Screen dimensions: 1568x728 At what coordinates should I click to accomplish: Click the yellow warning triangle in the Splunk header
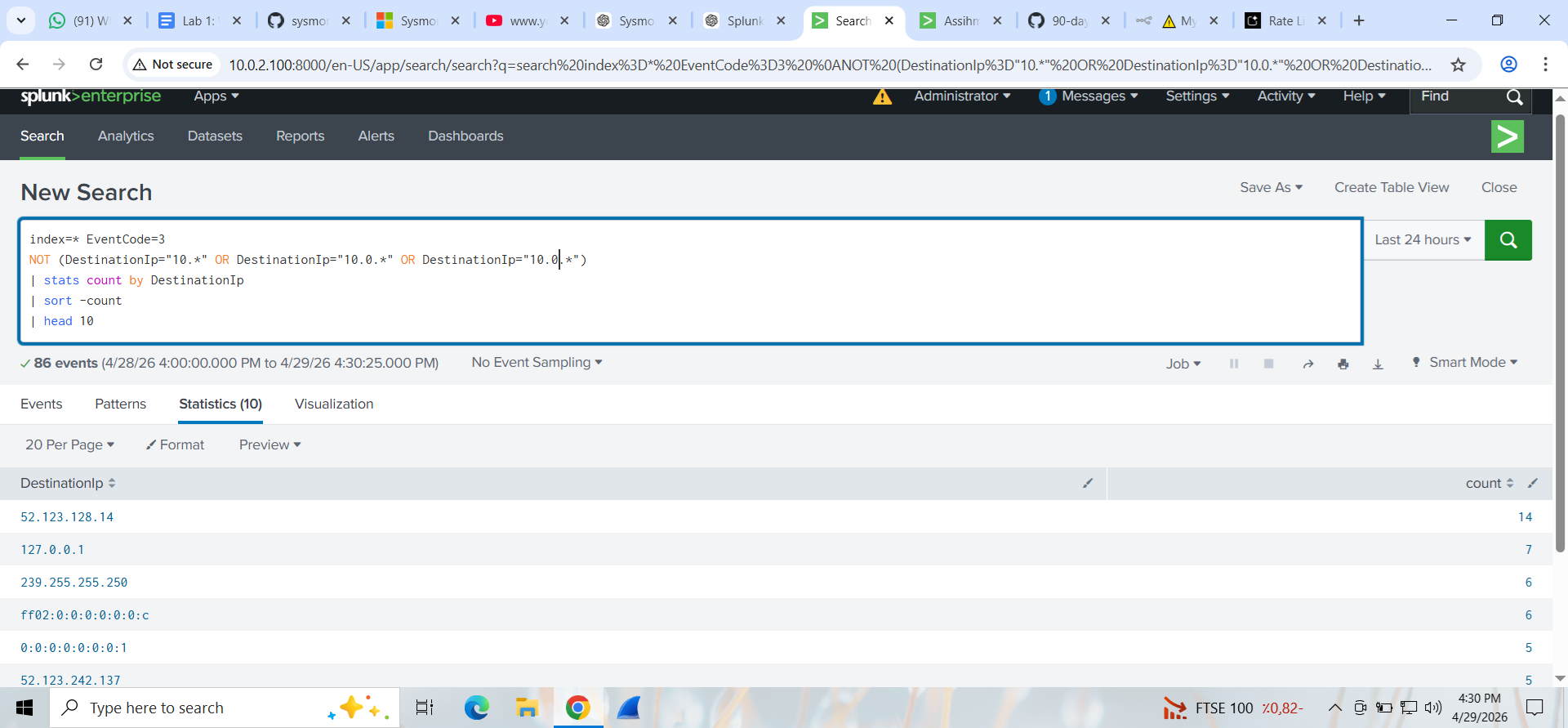[x=882, y=97]
